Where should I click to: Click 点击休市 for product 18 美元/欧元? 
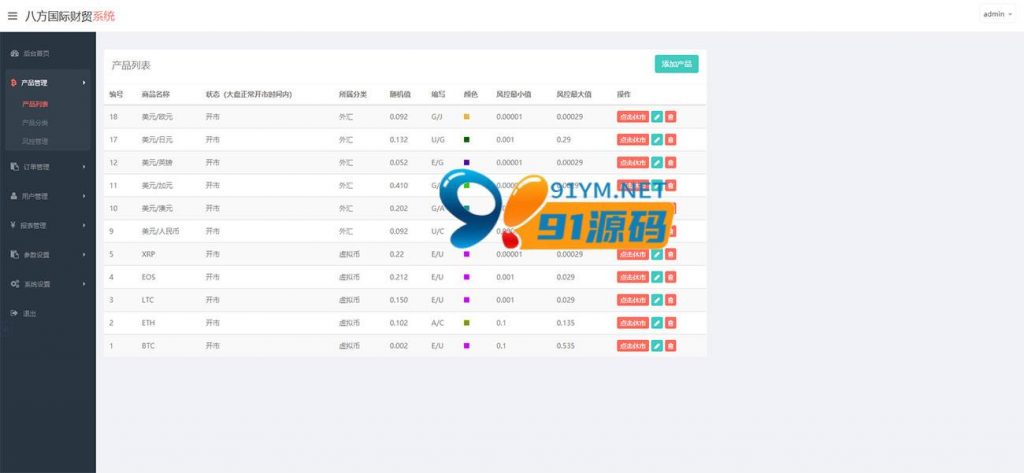633,117
